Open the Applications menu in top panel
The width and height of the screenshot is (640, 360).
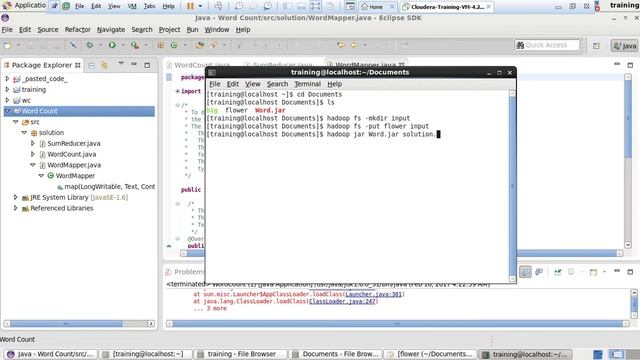(24, 5)
